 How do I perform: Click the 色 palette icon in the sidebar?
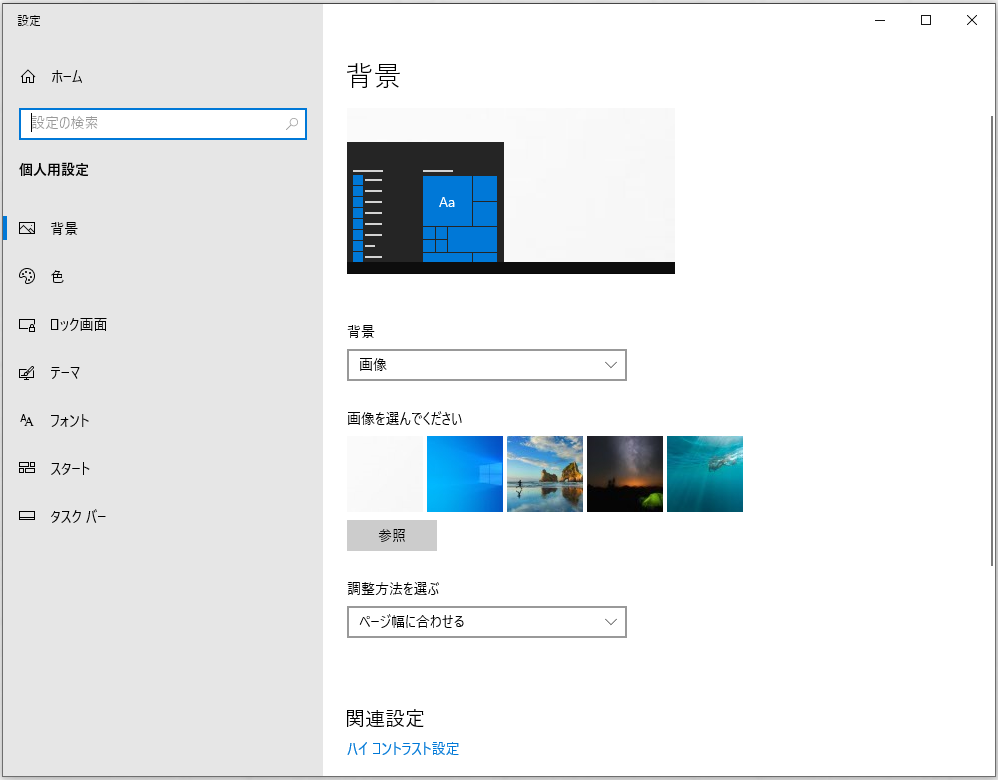click(27, 276)
